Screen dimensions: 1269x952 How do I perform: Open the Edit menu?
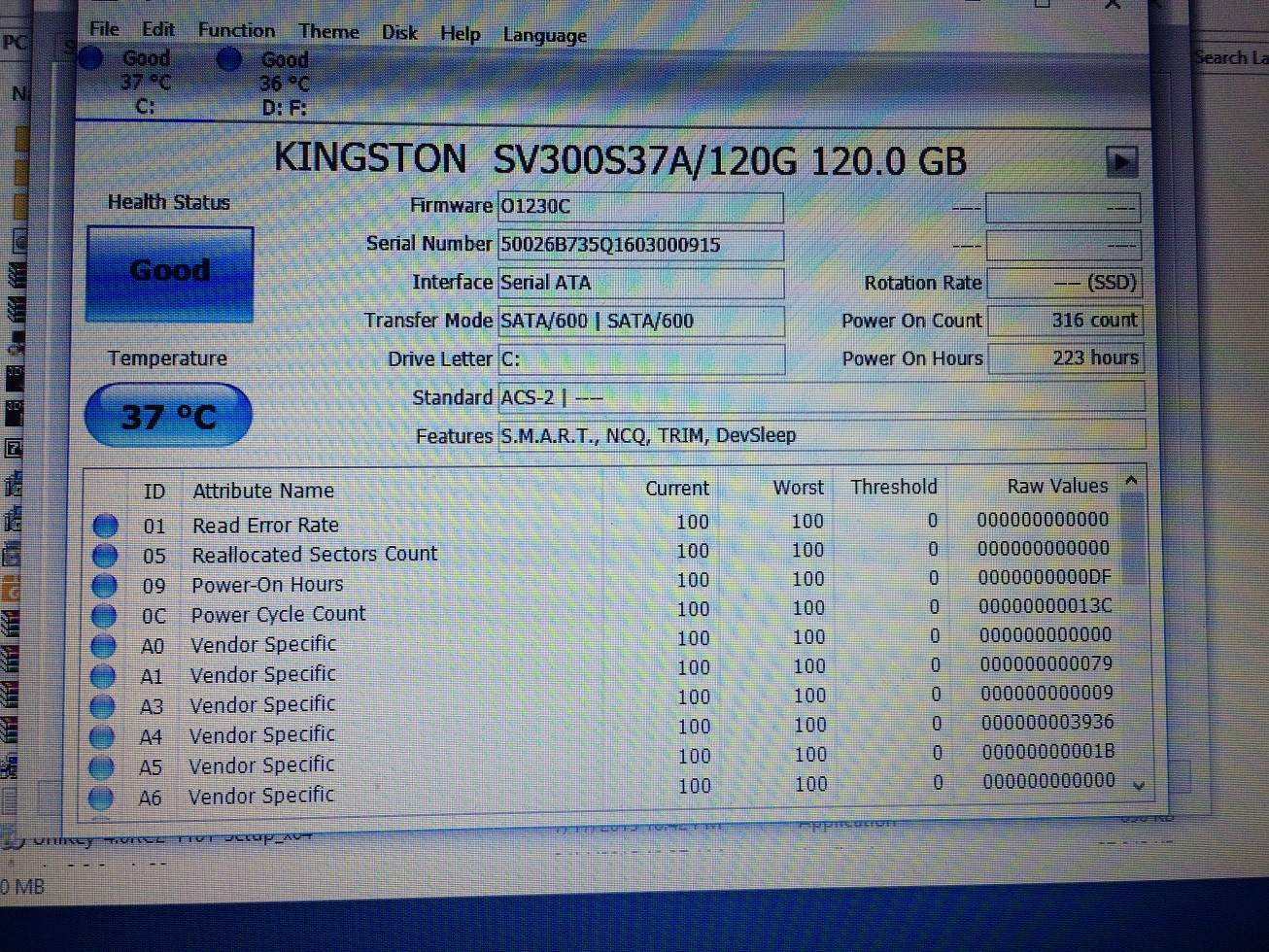[x=158, y=29]
